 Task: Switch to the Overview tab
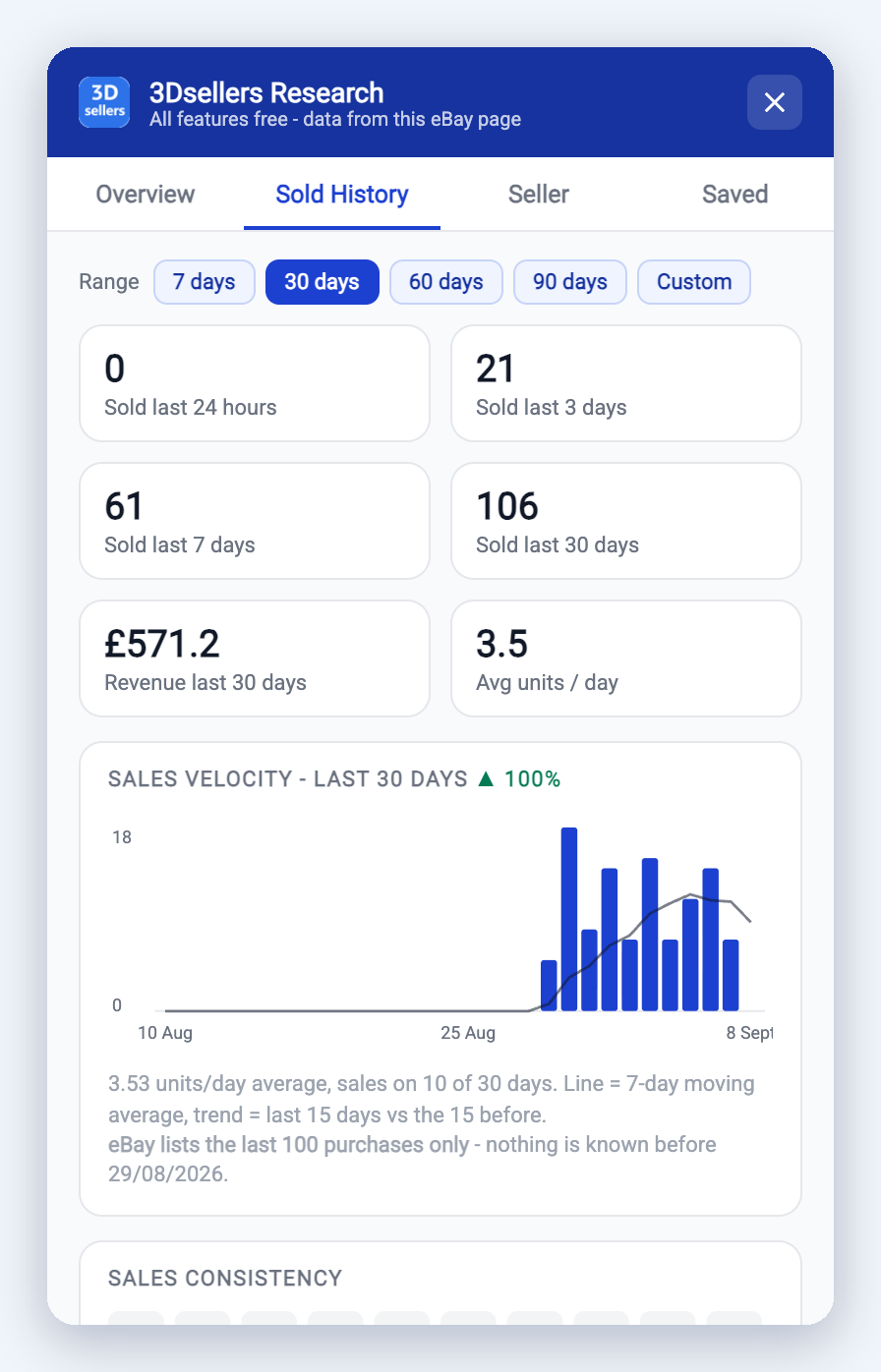[x=146, y=194]
